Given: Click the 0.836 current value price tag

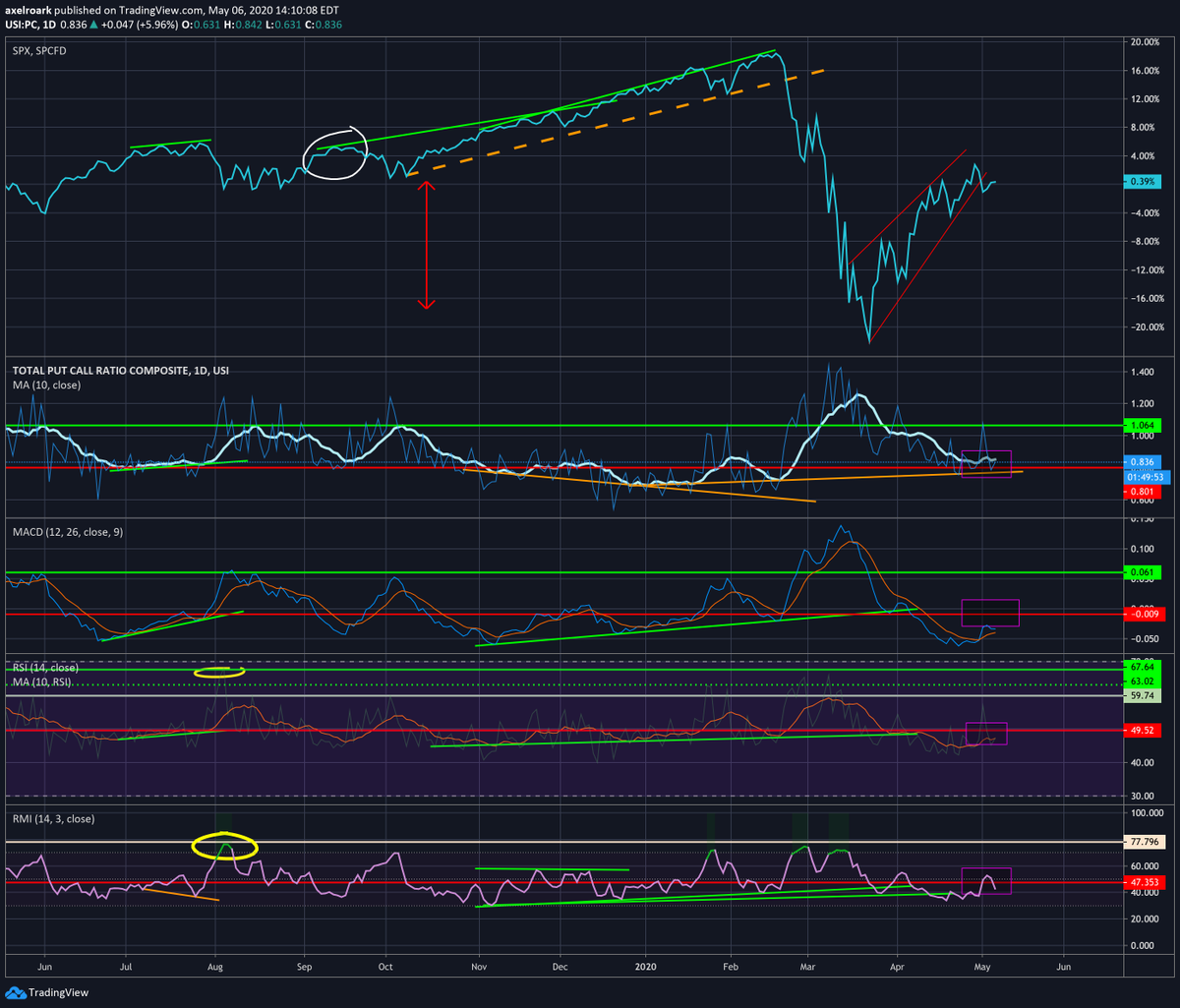Looking at the screenshot, I should point(1141,461).
